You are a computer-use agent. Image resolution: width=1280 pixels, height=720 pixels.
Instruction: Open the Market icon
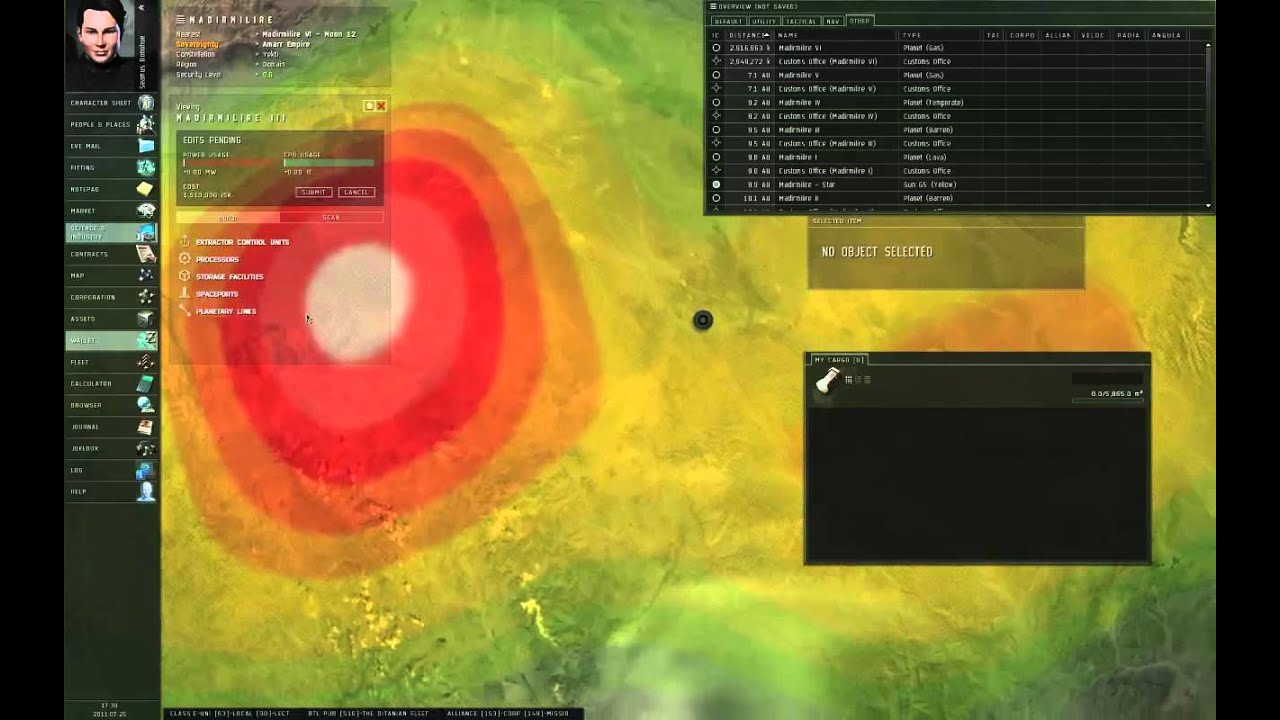click(x=146, y=211)
